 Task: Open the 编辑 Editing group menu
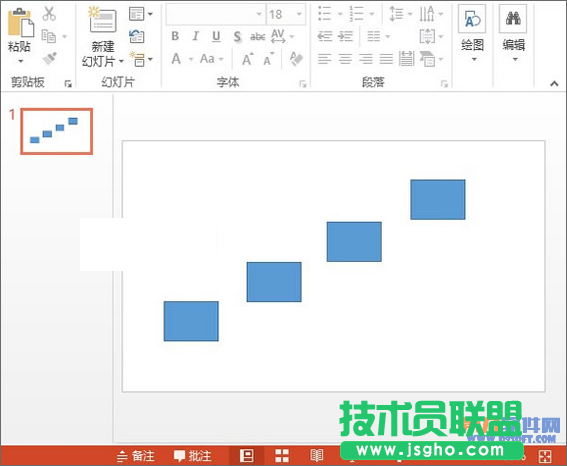coord(513,34)
